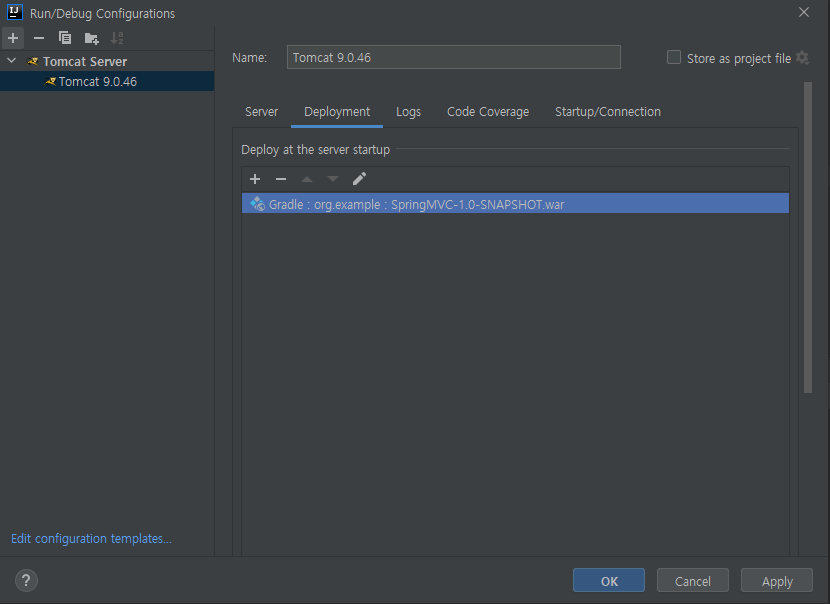Select the Tomcat 9.0.46 configuration

click(107, 82)
